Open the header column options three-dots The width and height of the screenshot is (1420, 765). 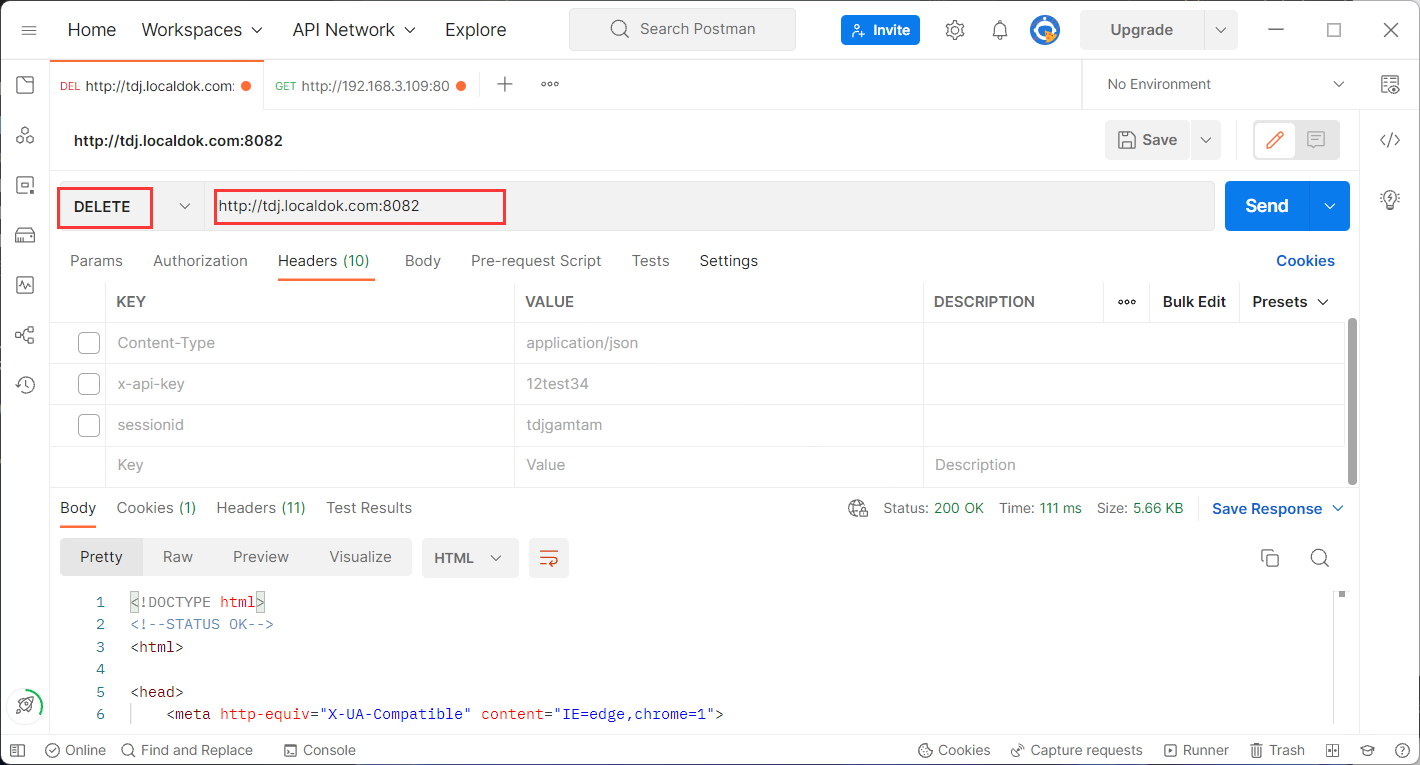coord(1127,302)
